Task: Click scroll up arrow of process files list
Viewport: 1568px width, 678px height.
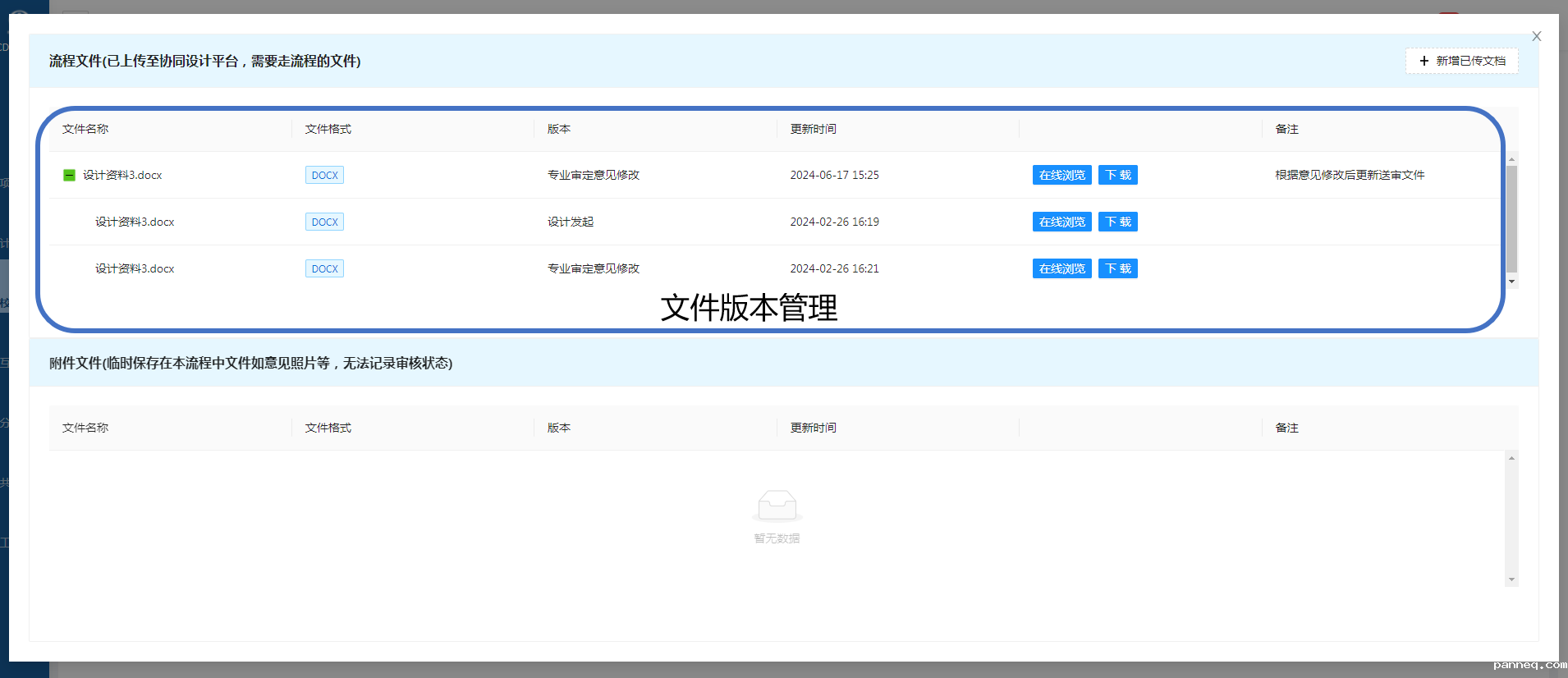Action: click(x=1511, y=159)
